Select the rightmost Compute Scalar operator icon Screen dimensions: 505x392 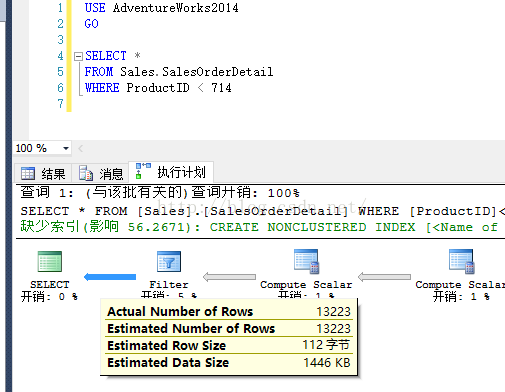pos(462,262)
